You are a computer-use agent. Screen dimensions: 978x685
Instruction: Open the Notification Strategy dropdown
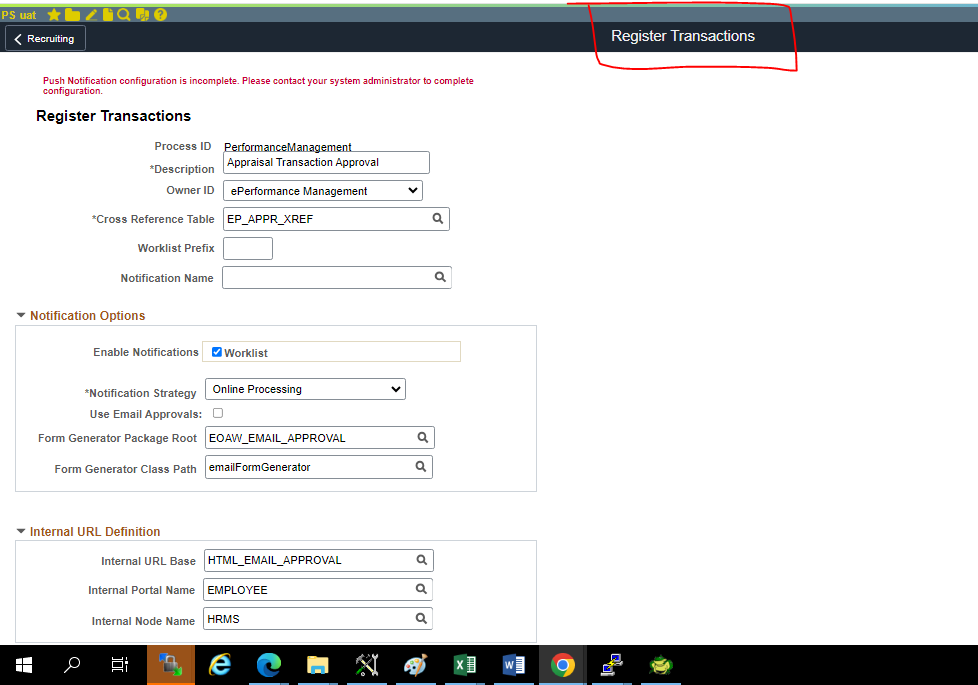pyautogui.click(x=306, y=389)
